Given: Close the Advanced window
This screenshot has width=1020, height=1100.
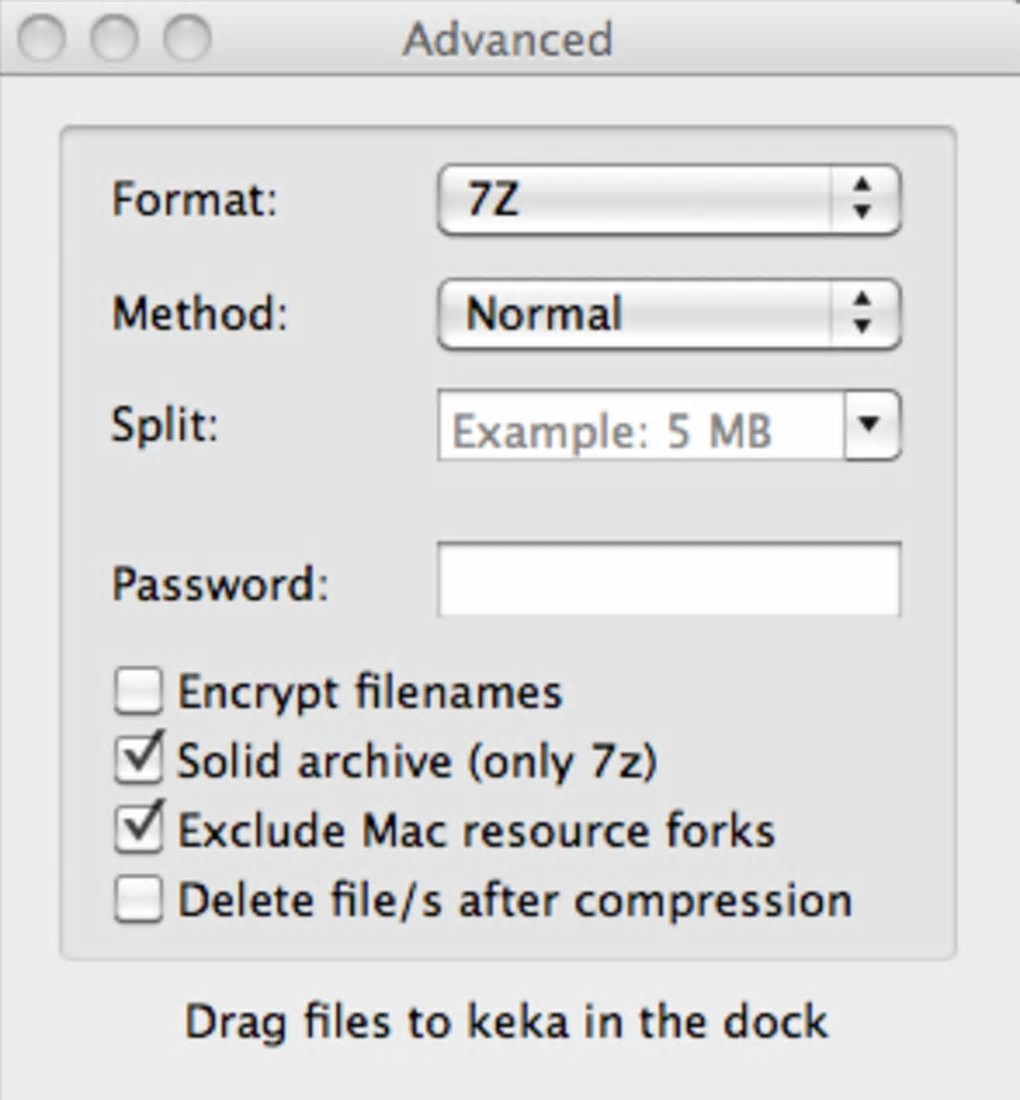Looking at the screenshot, I should point(41,40).
